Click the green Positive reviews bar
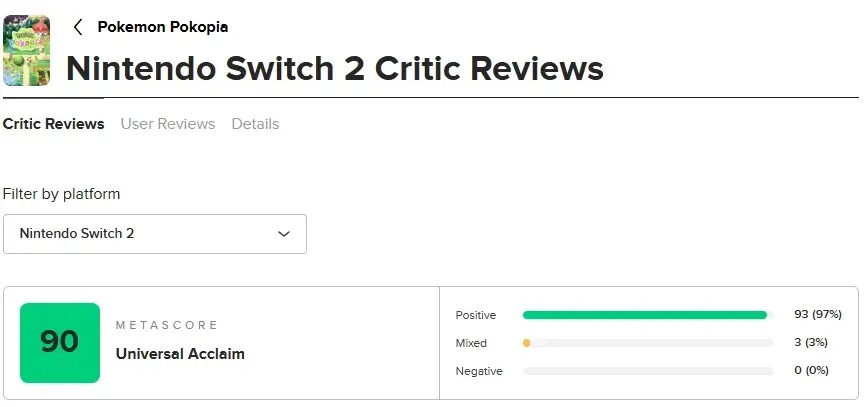 (x=645, y=315)
